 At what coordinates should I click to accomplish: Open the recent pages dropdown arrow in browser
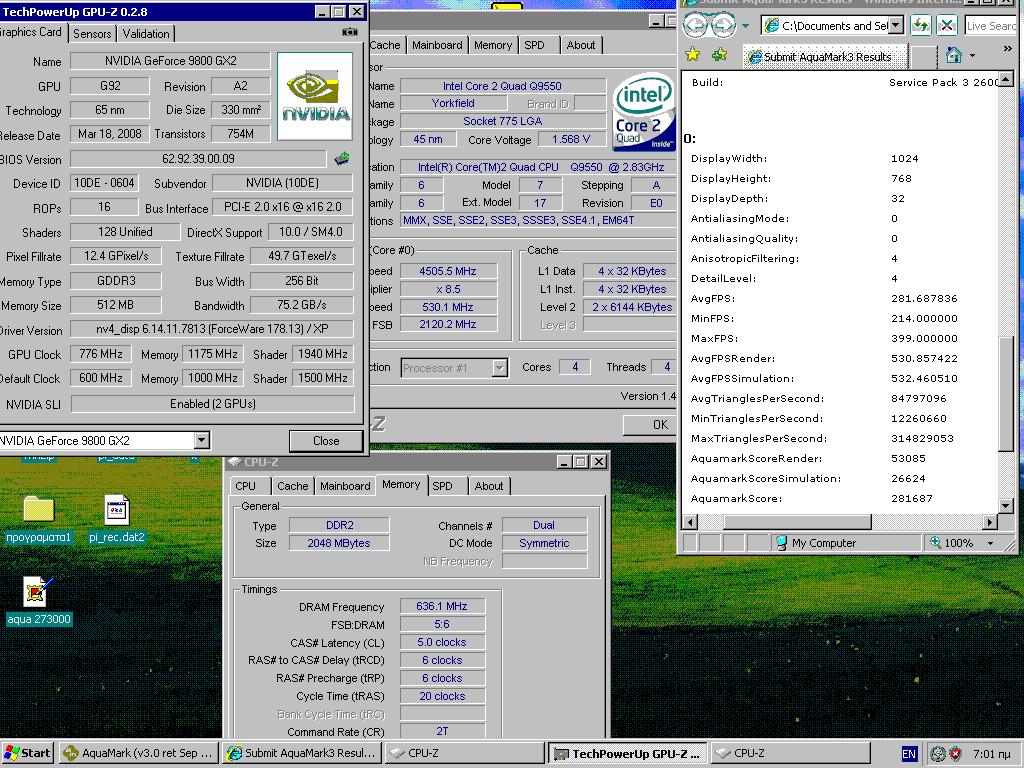pos(745,26)
